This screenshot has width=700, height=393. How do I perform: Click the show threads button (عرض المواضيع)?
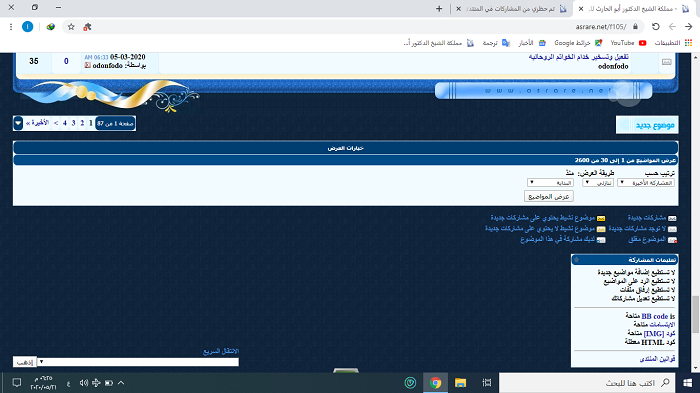(x=549, y=196)
